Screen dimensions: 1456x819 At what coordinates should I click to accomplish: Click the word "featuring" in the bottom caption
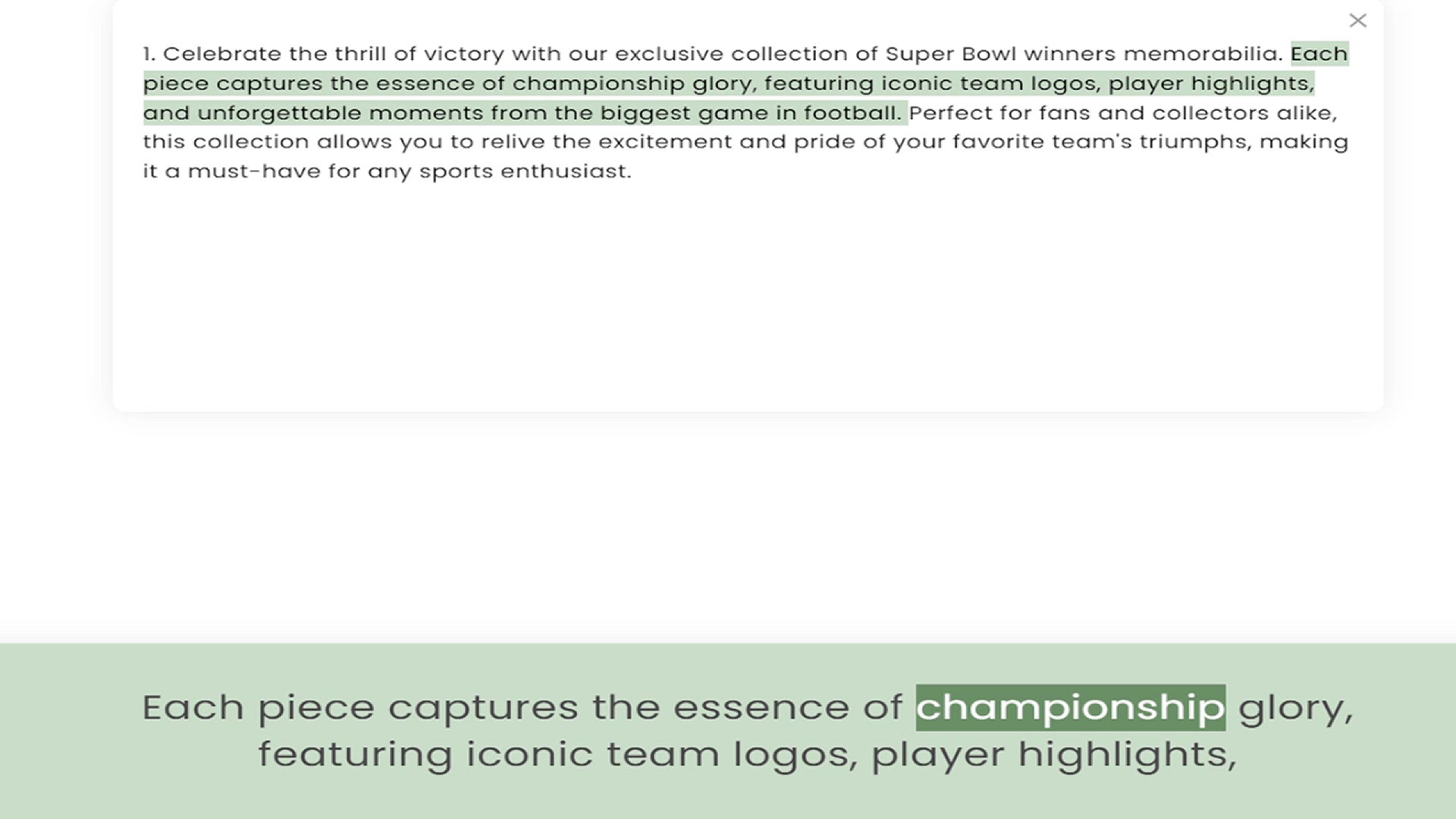tap(355, 755)
